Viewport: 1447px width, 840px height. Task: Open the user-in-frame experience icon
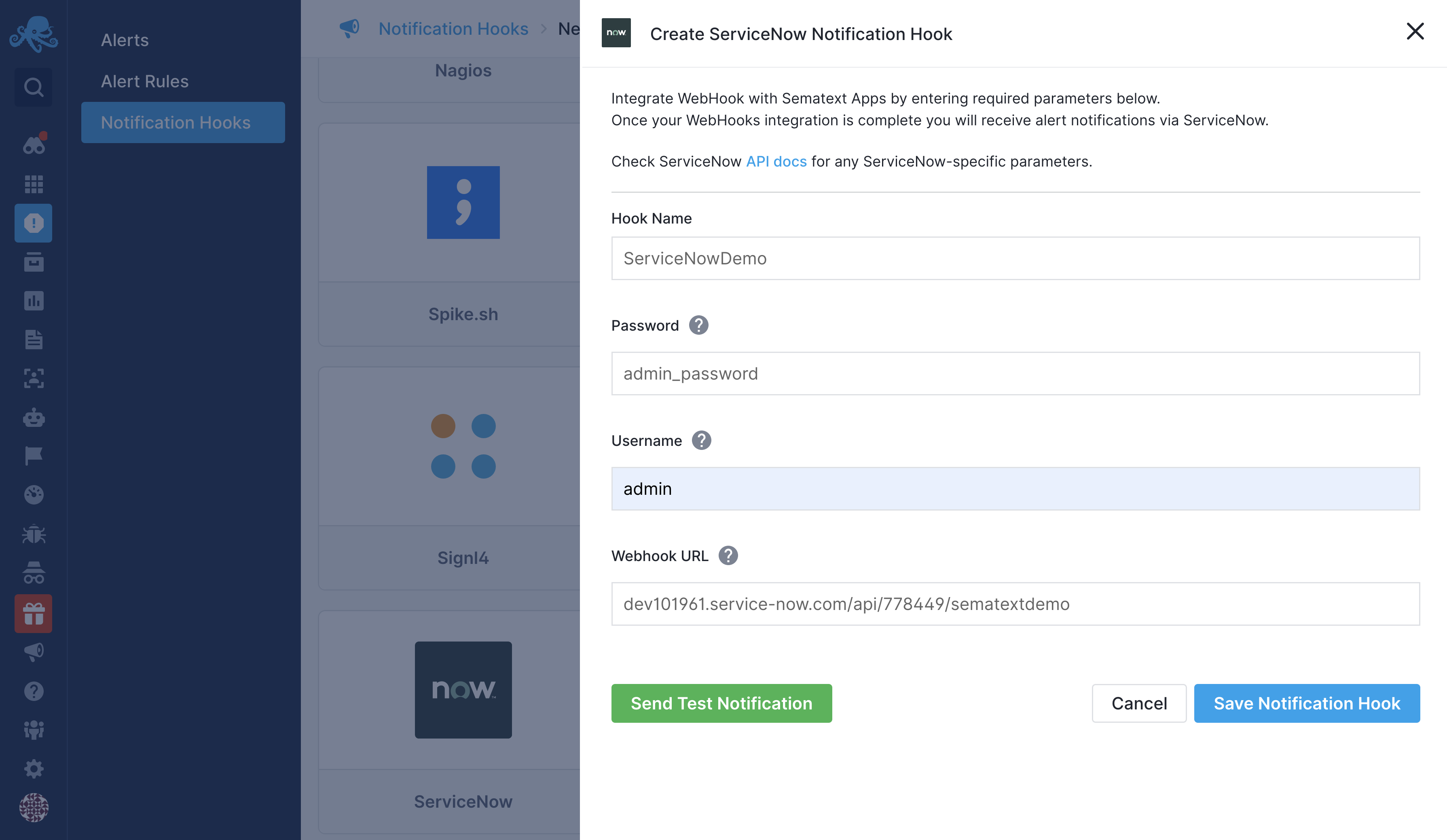click(34, 378)
